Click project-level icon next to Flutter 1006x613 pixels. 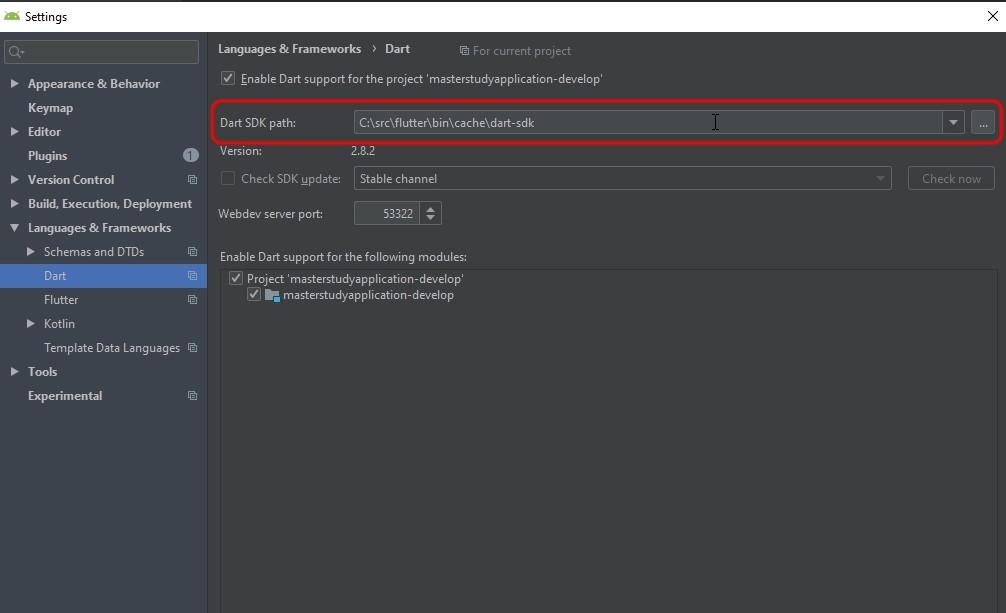(x=192, y=300)
